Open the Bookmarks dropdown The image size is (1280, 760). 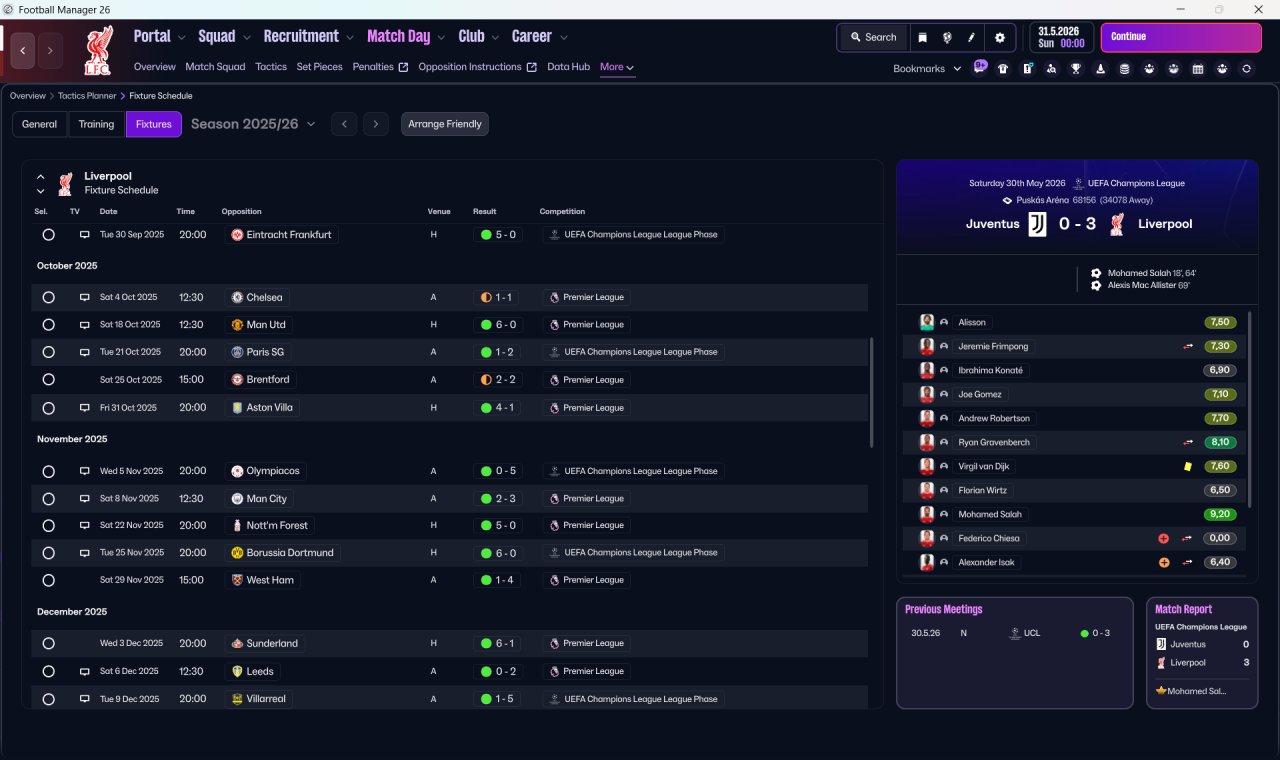(x=927, y=68)
